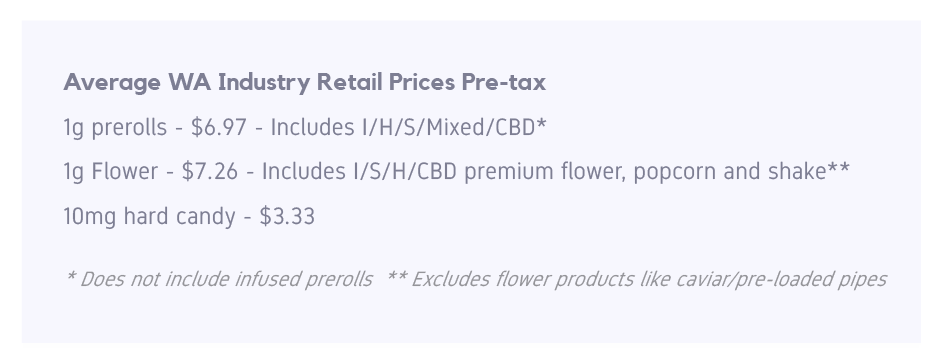
Task: Click the word 'Average' in heading
Action: [112, 82]
